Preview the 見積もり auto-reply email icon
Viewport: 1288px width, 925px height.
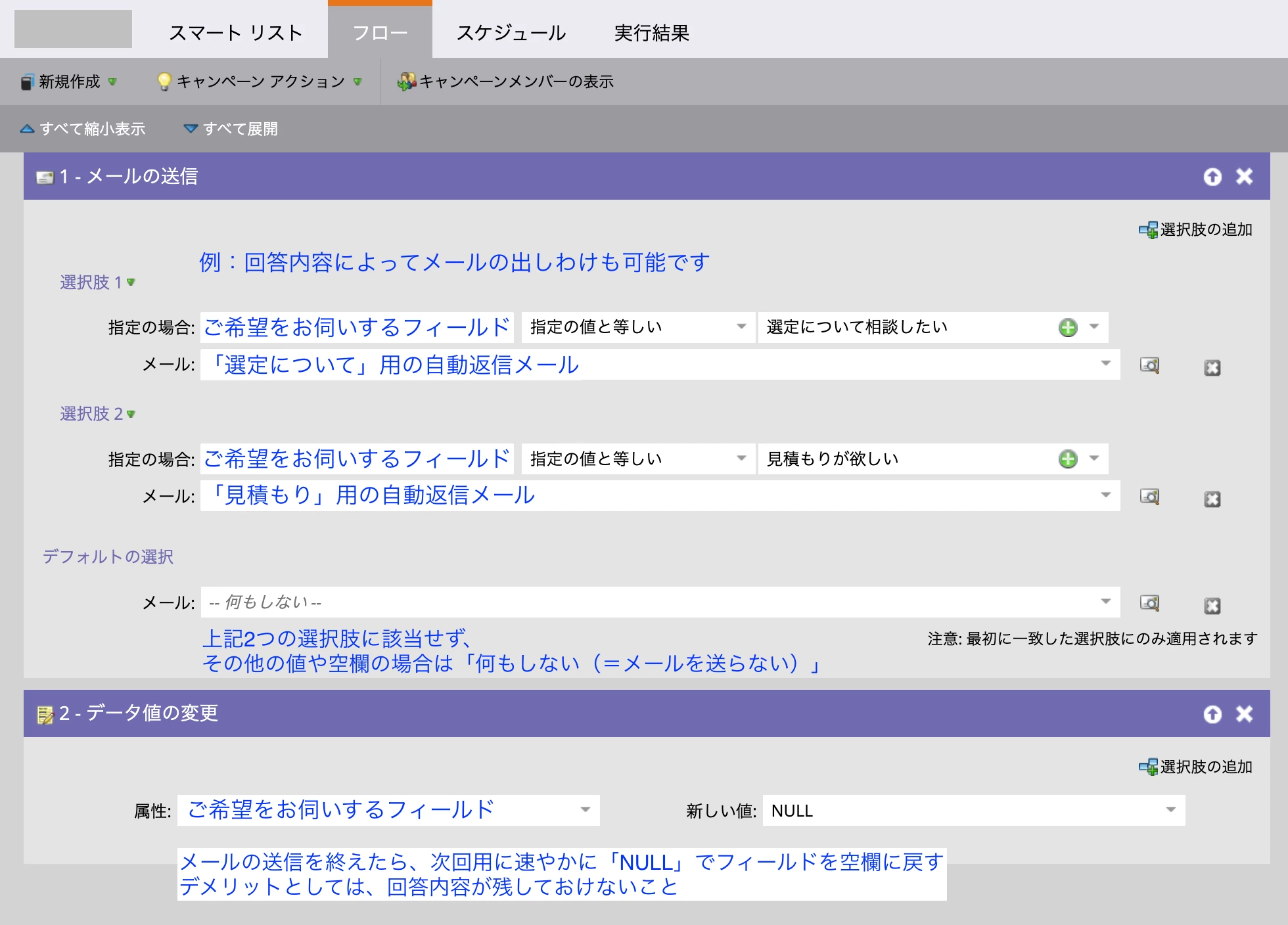coord(1149,497)
